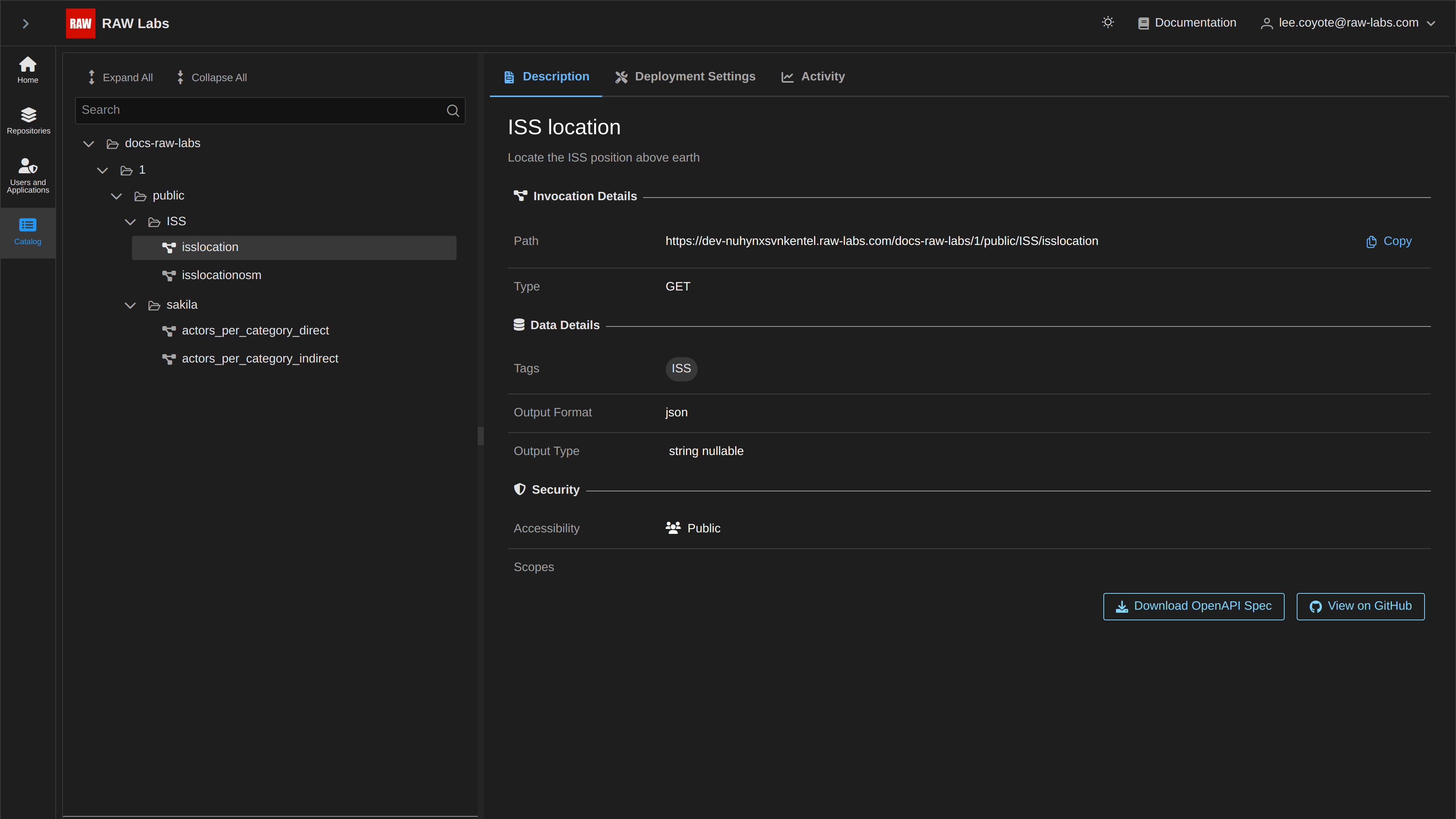Viewport: 1456px width, 819px height.
Task: Collapse the public folder chevron
Action: click(116, 196)
